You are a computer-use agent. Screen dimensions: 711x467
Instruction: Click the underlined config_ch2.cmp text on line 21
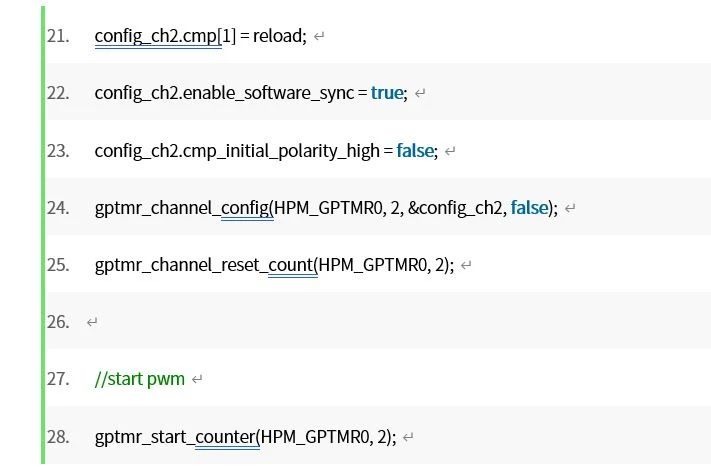click(156, 36)
